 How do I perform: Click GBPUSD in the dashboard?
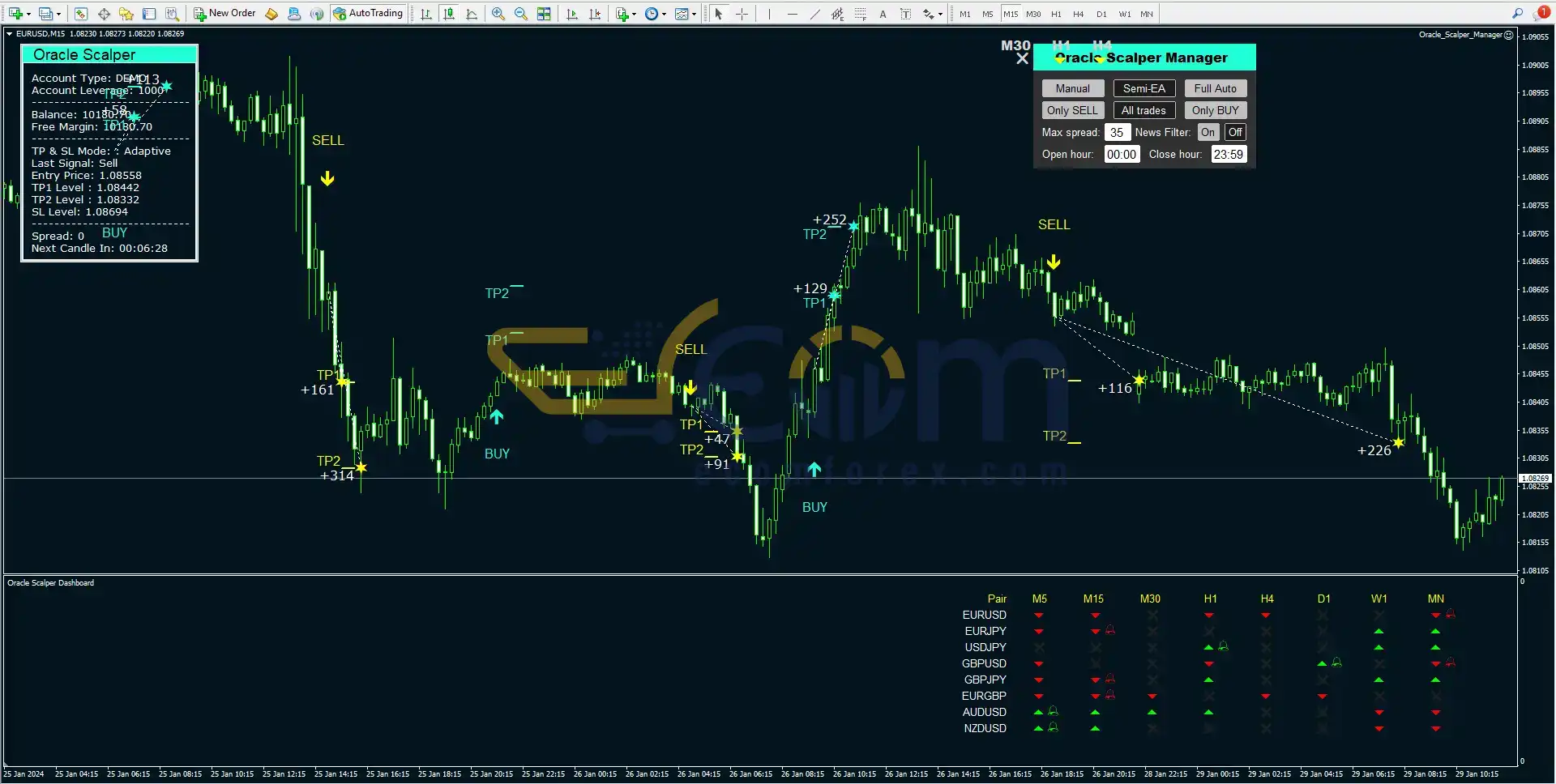click(x=984, y=663)
